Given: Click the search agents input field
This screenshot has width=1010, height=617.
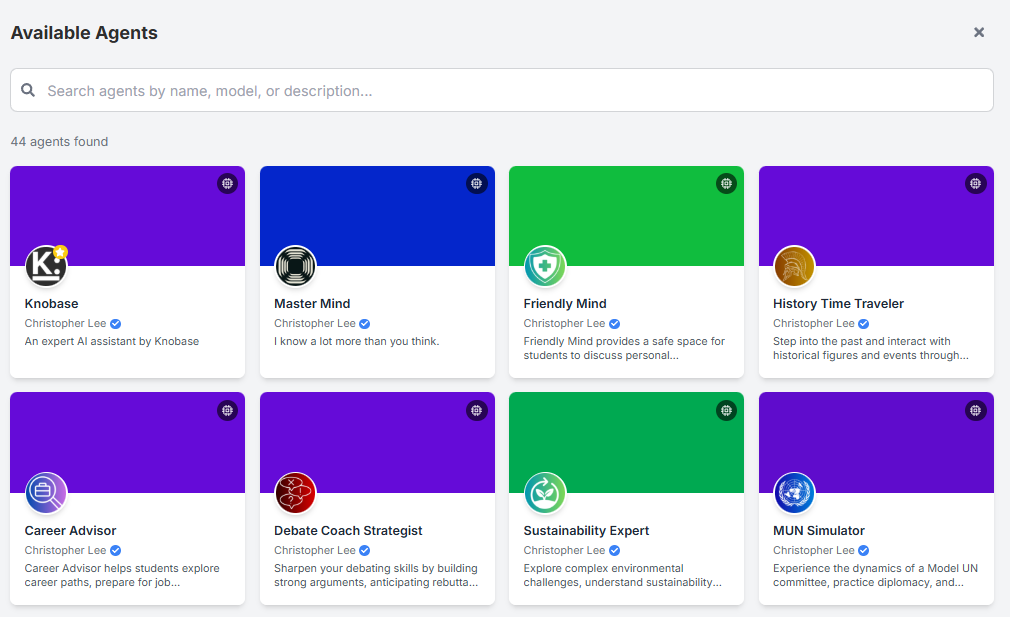Looking at the screenshot, I should (x=502, y=90).
